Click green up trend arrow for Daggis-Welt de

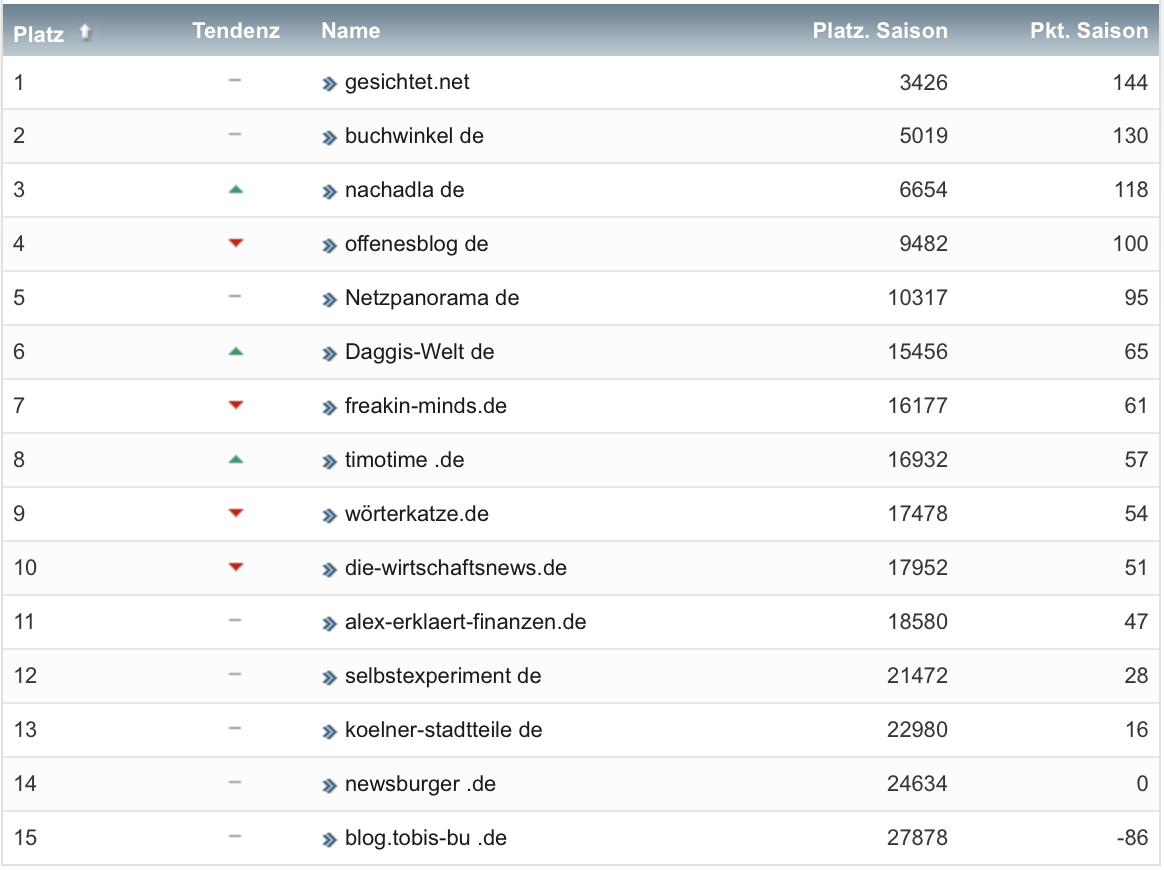coord(235,351)
